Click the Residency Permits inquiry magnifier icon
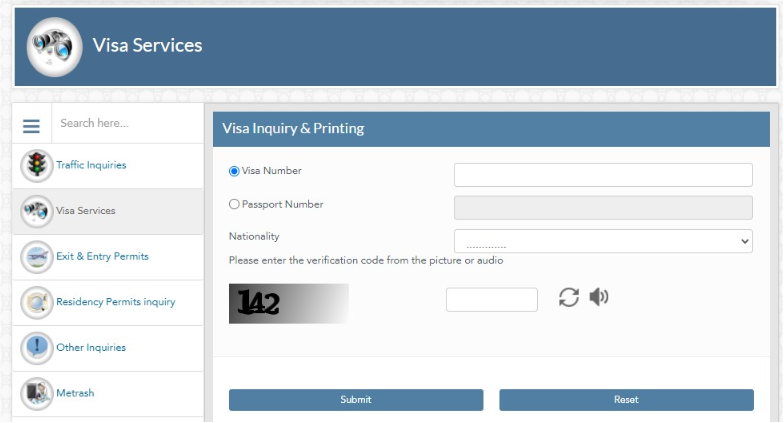The width and height of the screenshot is (784, 423). coord(36,302)
